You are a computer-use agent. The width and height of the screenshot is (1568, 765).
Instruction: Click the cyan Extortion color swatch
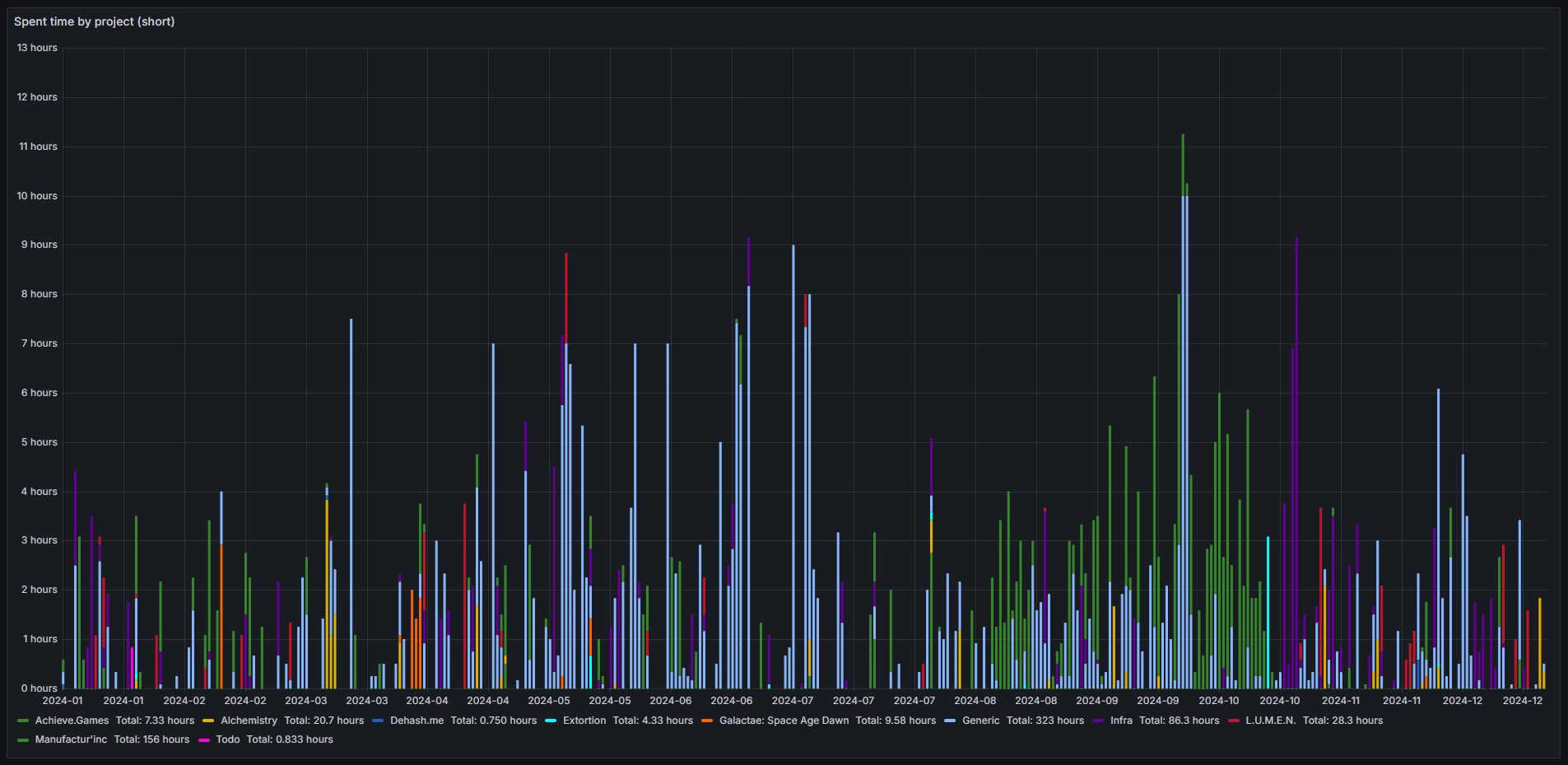[x=551, y=721]
